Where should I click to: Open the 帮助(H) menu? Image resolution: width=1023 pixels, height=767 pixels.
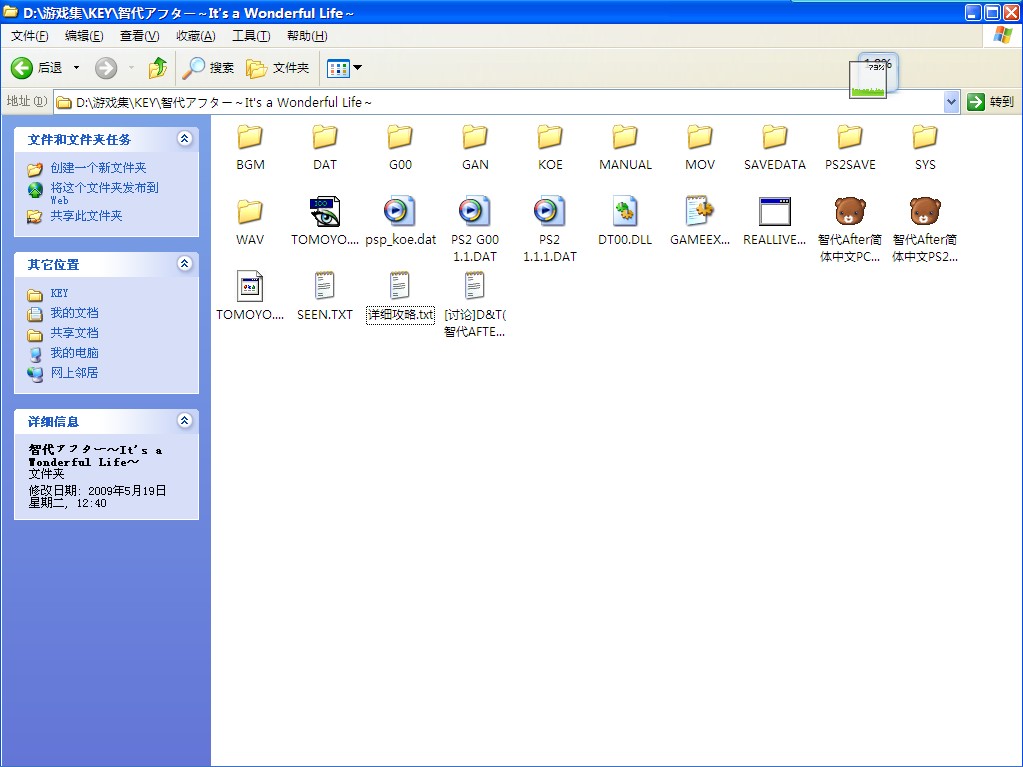pos(307,36)
